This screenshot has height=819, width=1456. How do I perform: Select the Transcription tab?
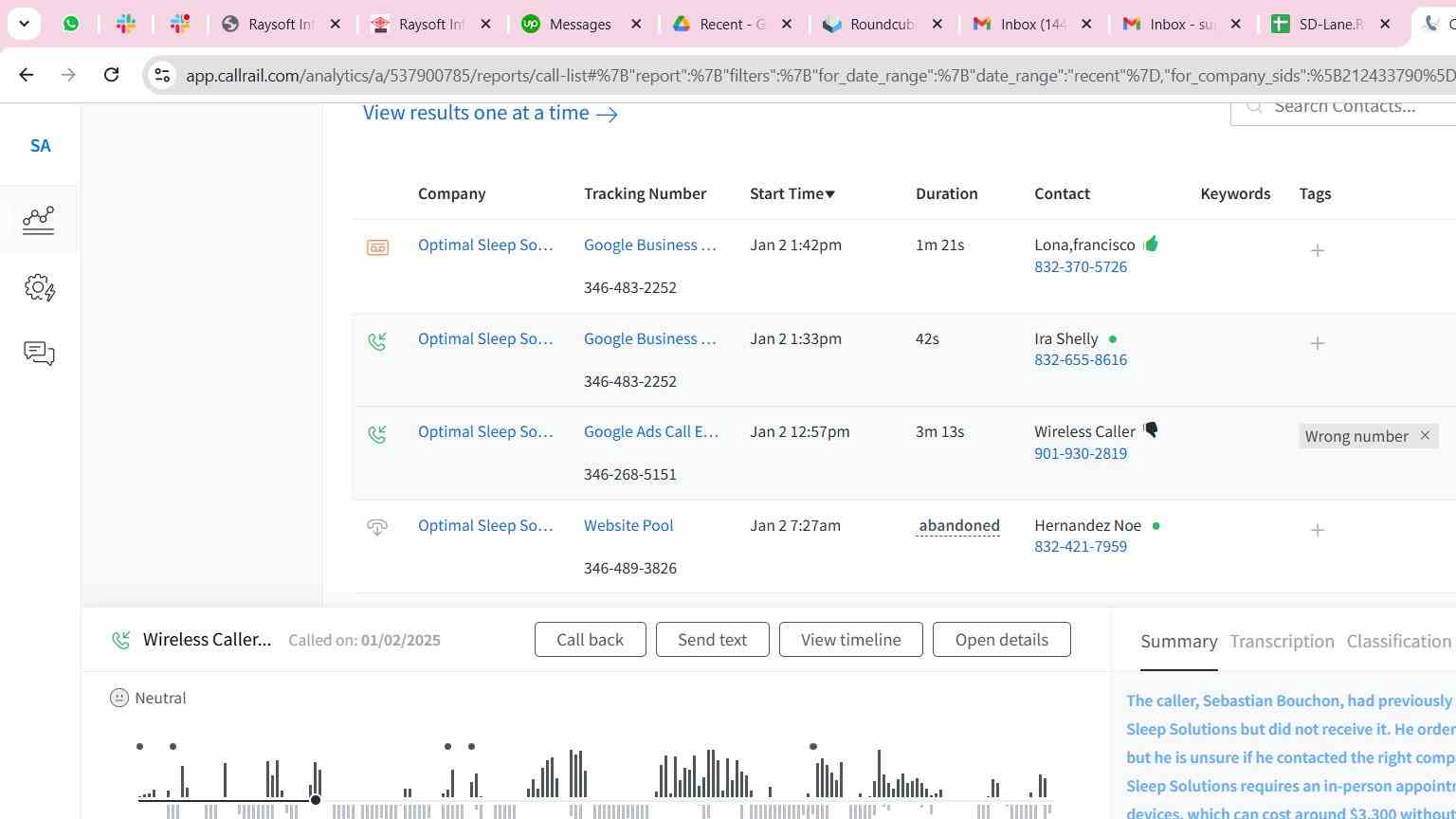(x=1282, y=642)
